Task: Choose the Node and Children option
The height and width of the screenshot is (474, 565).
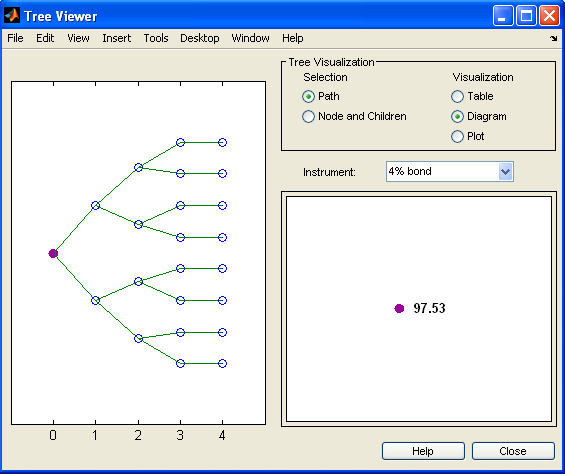Action: pyautogui.click(x=354, y=116)
